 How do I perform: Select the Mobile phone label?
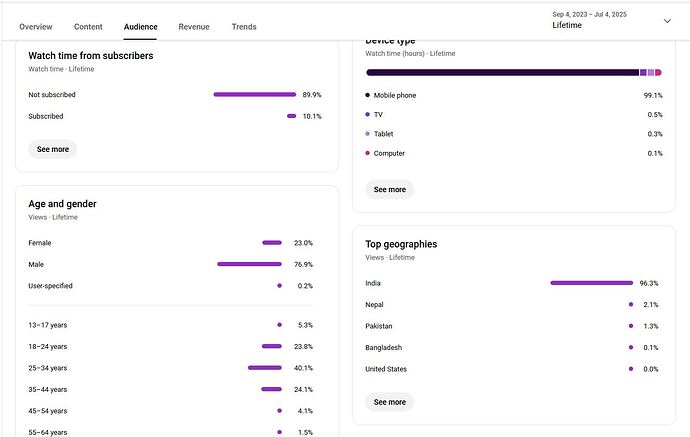[x=395, y=95]
